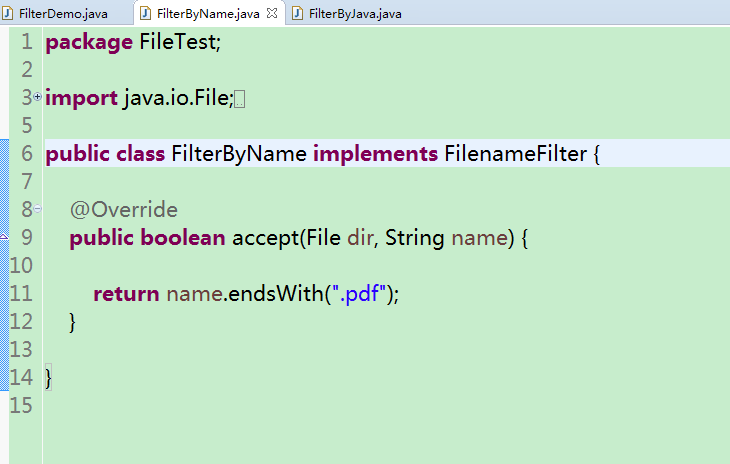Click the 'name' parameter on line 9
The width and height of the screenshot is (730, 464).
pos(480,238)
